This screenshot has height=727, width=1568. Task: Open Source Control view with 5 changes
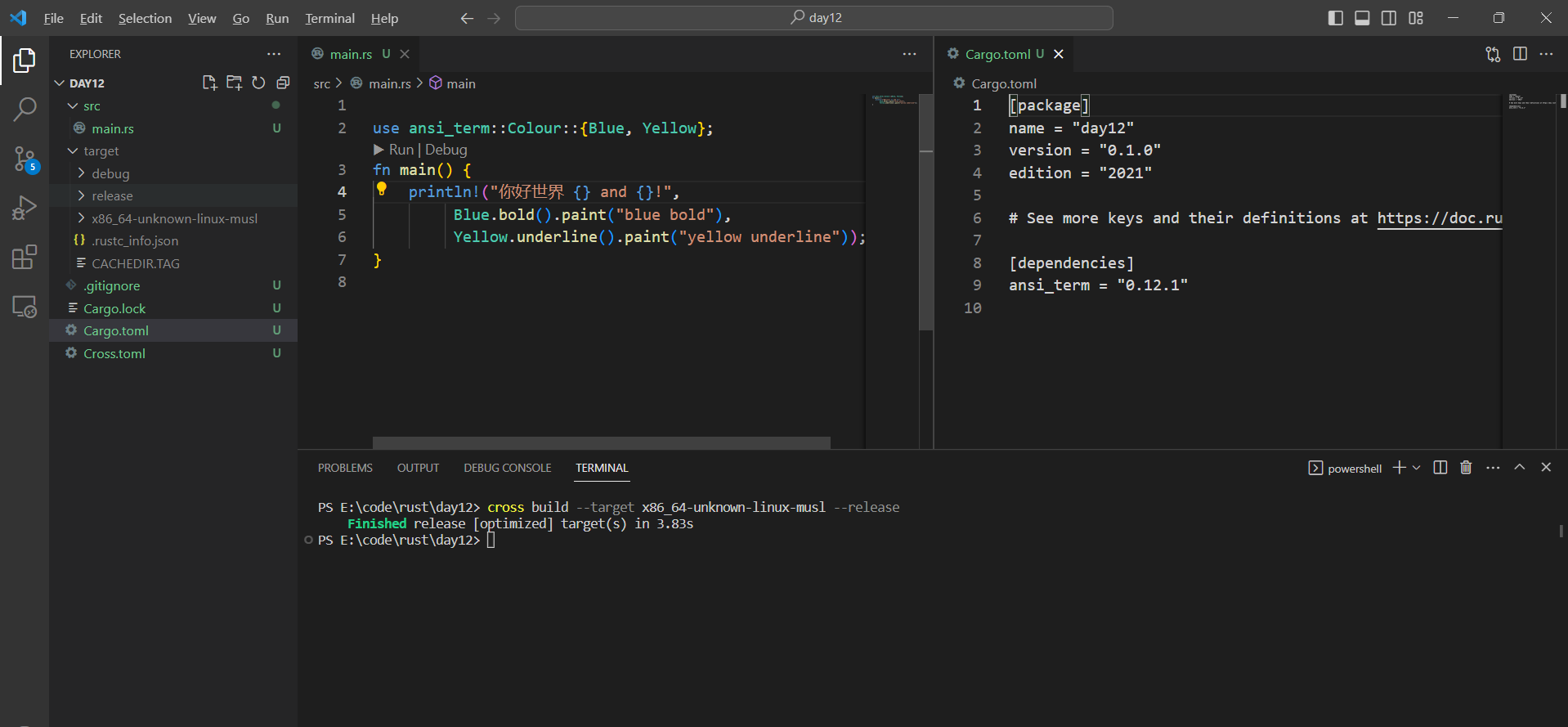[25, 159]
